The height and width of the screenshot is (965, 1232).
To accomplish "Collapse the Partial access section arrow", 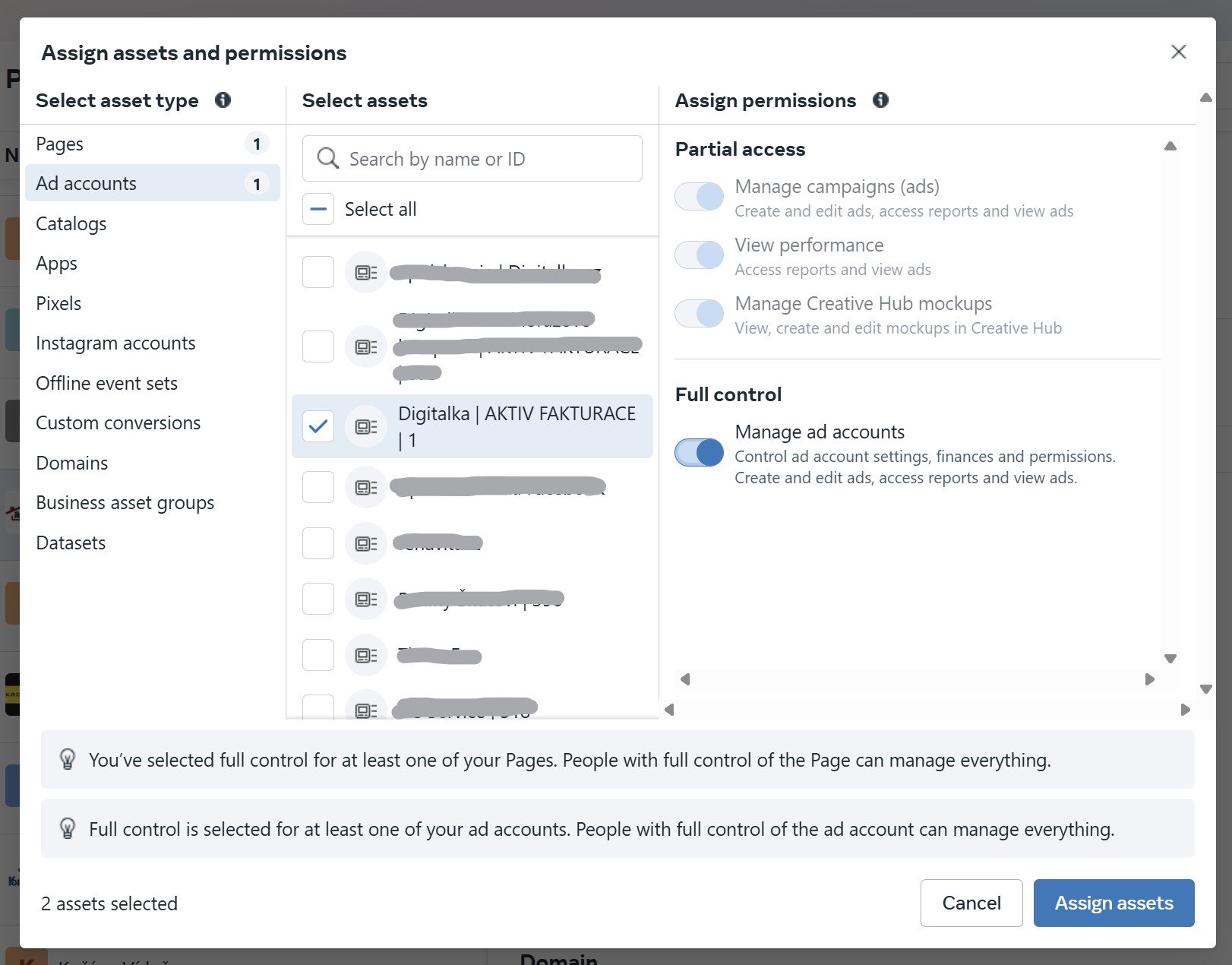I will pyautogui.click(x=1170, y=146).
